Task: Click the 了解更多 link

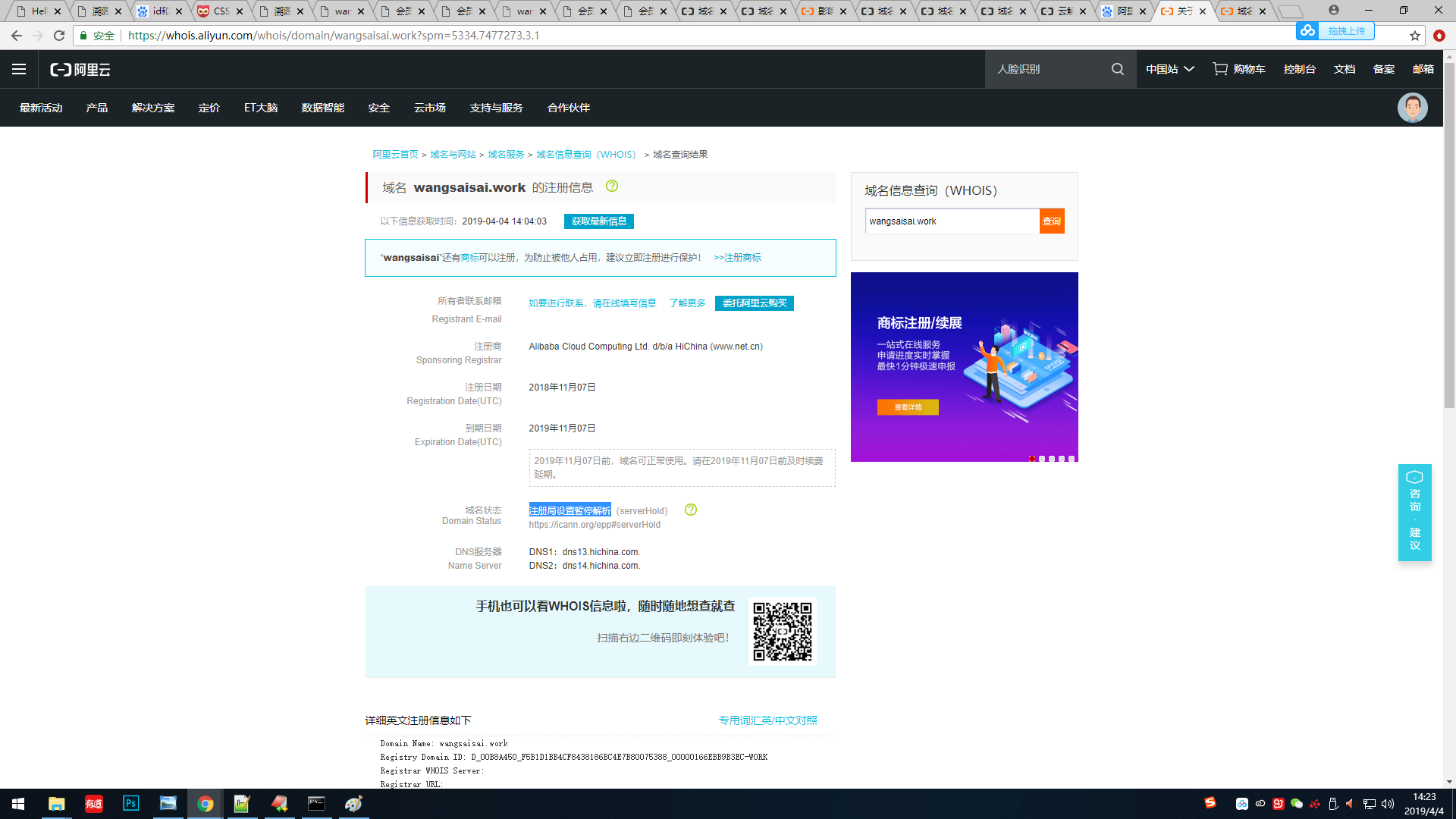Action: click(x=687, y=303)
